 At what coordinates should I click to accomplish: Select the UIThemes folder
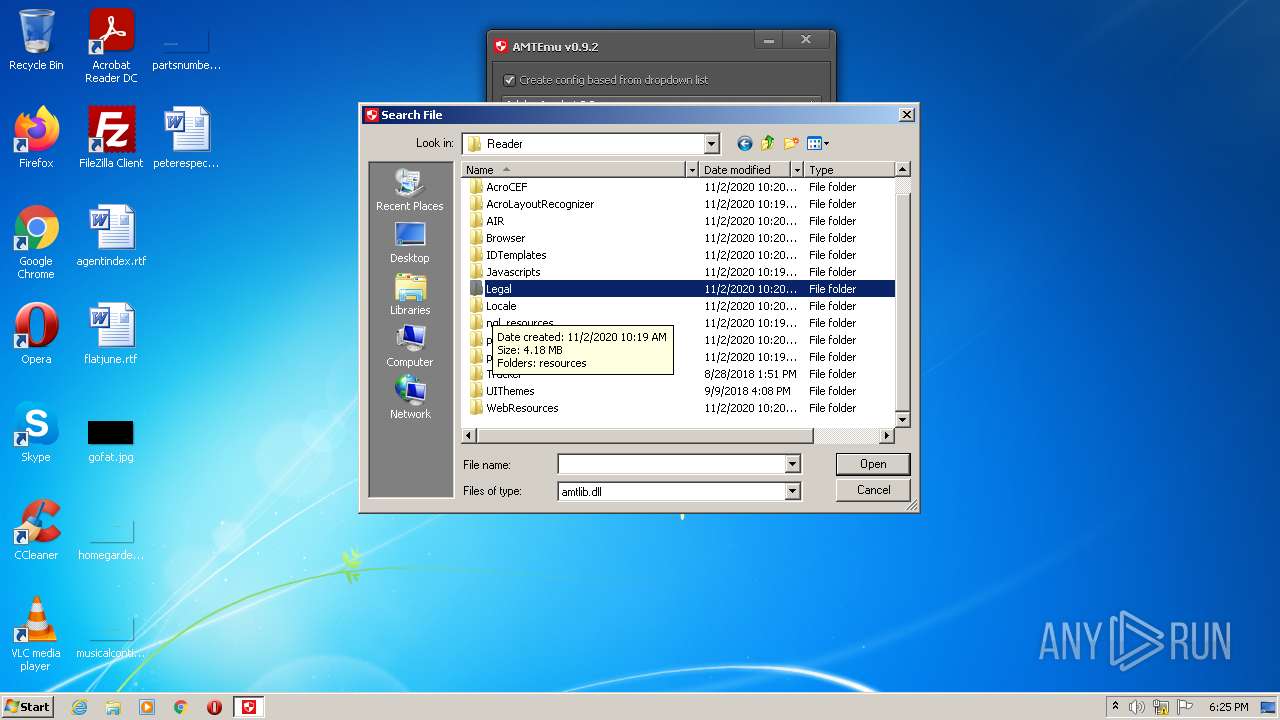[x=510, y=391]
